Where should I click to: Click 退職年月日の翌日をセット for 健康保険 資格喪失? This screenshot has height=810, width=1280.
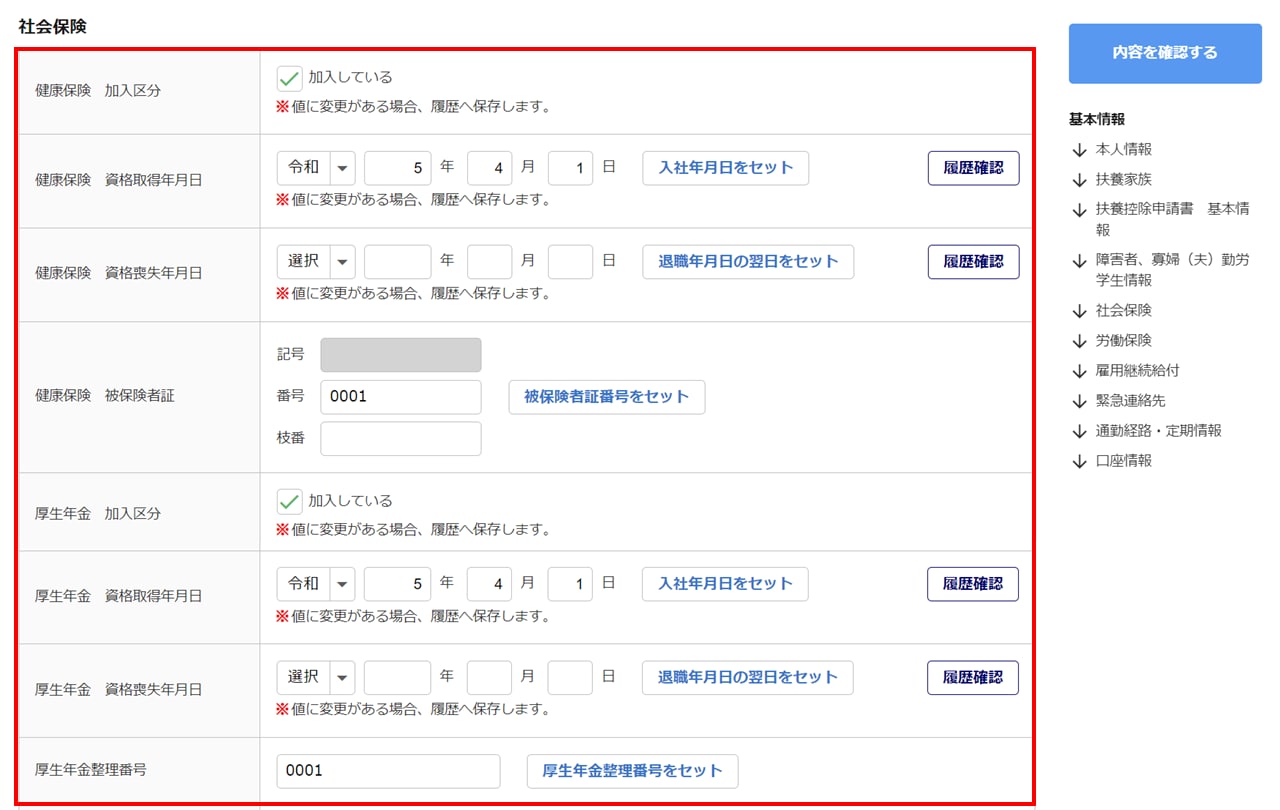pyautogui.click(x=748, y=262)
